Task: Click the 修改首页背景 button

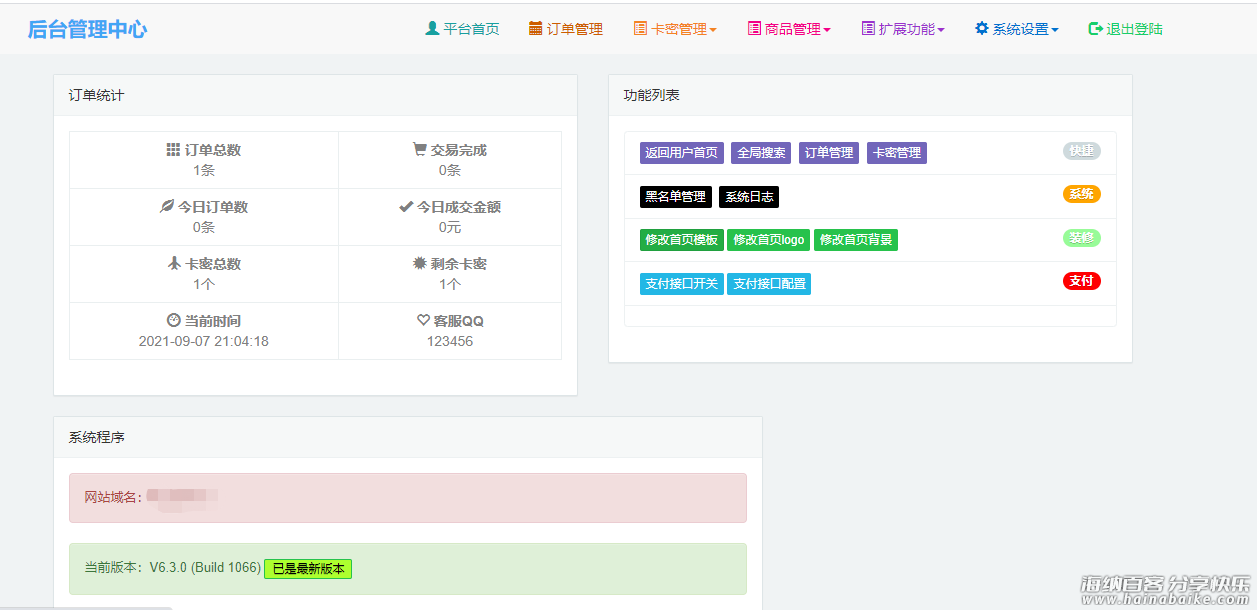Action: click(856, 240)
